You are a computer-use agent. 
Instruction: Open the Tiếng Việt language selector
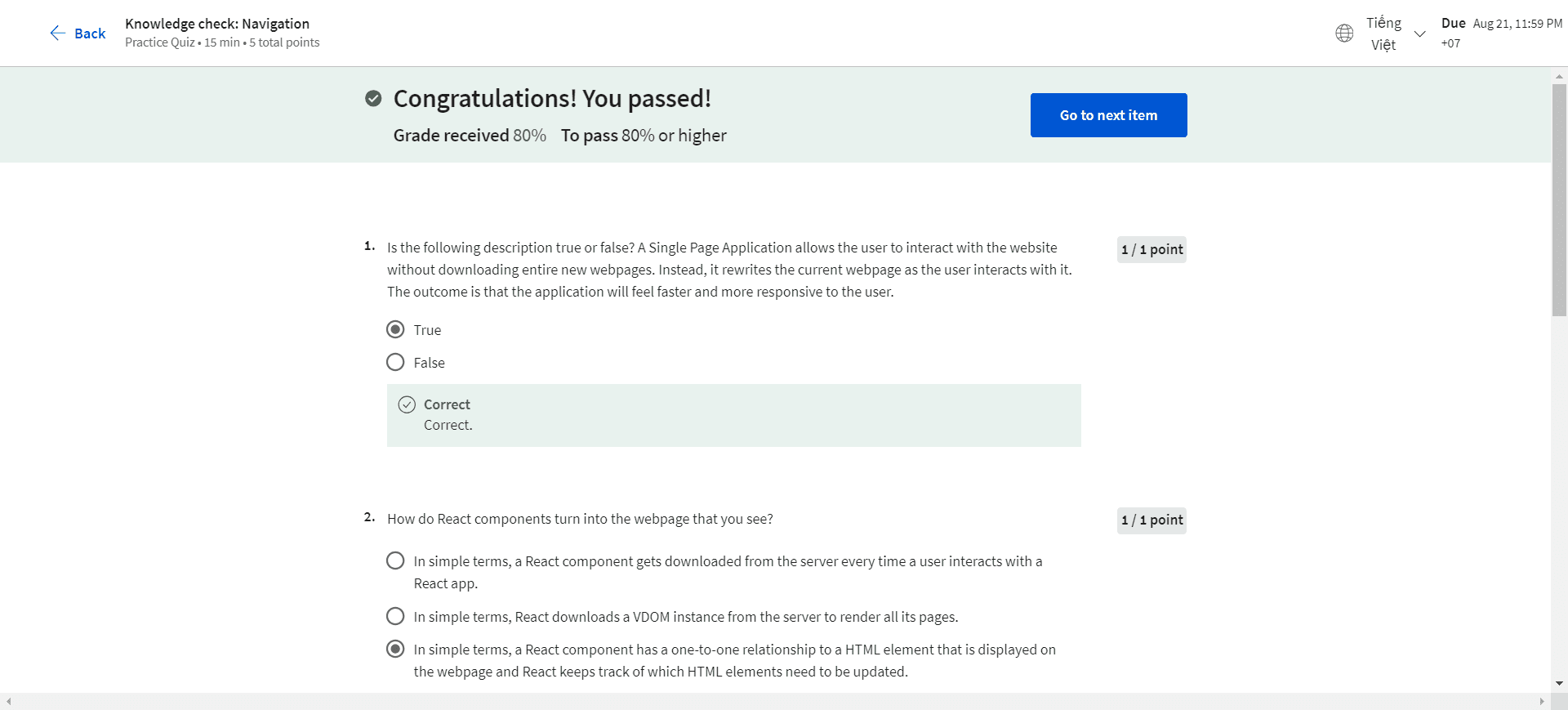(1383, 33)
